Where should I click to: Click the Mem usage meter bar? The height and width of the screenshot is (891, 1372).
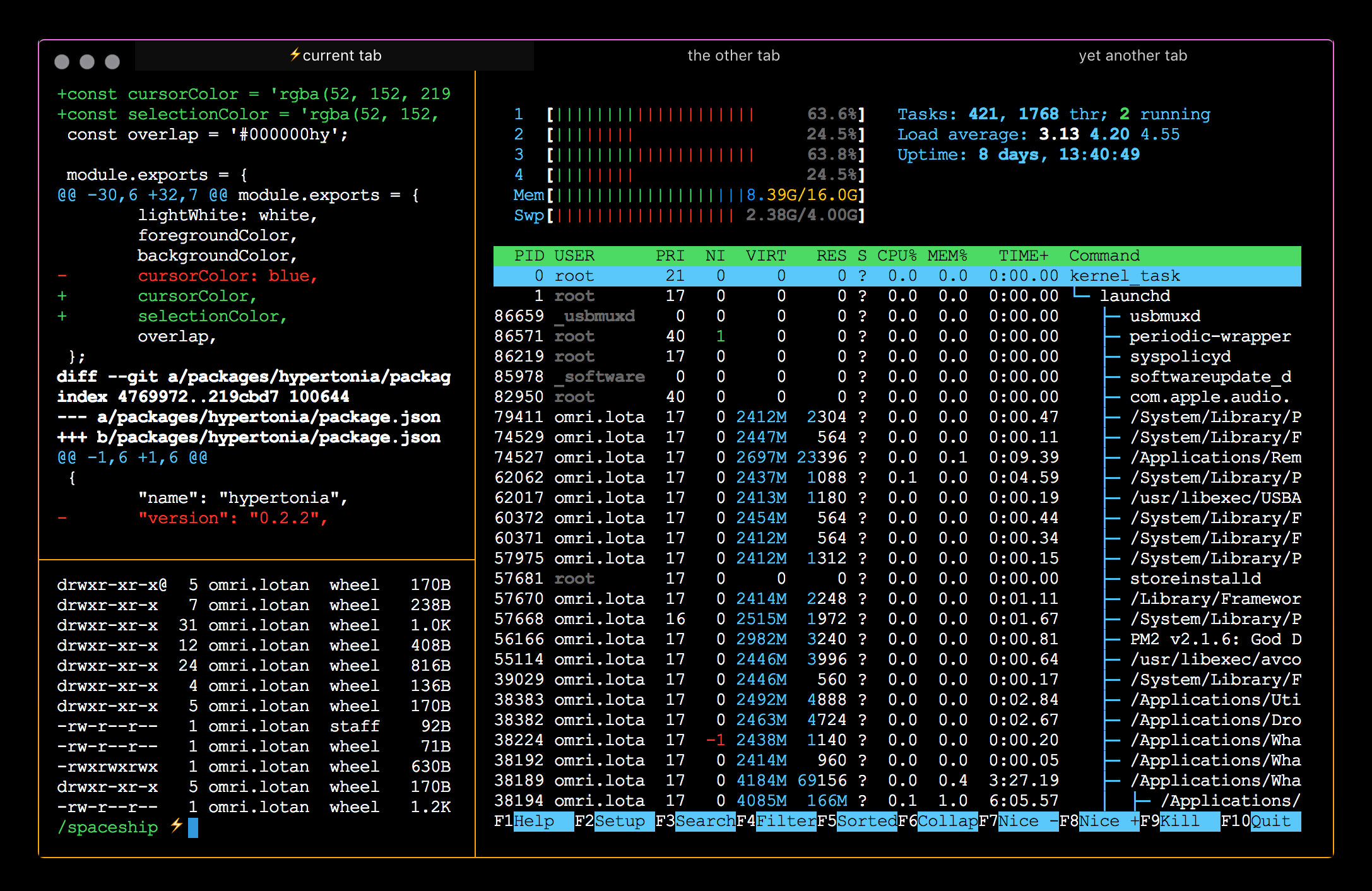point(706,195)
